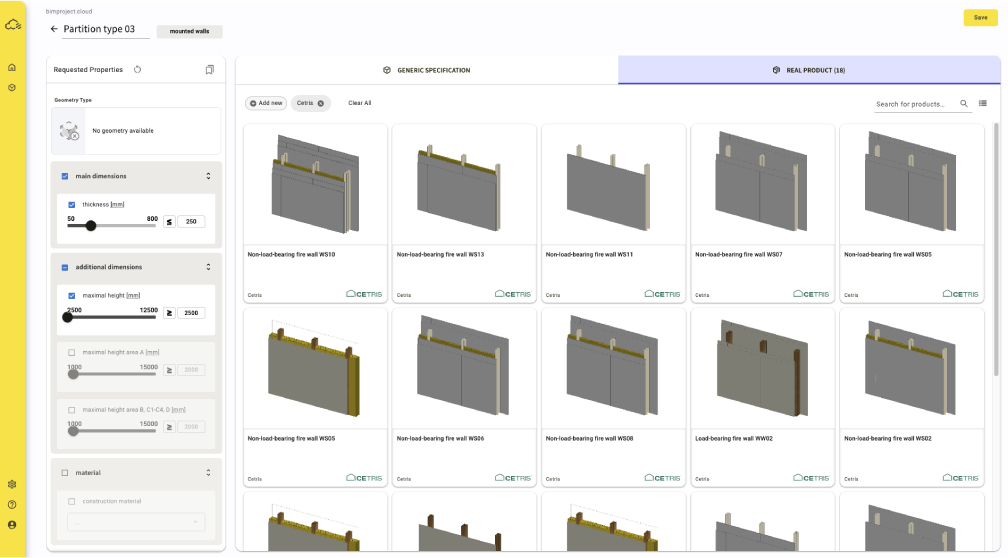
Task: Open the home icon in left sidebar
Action: (x=12, y=68)
